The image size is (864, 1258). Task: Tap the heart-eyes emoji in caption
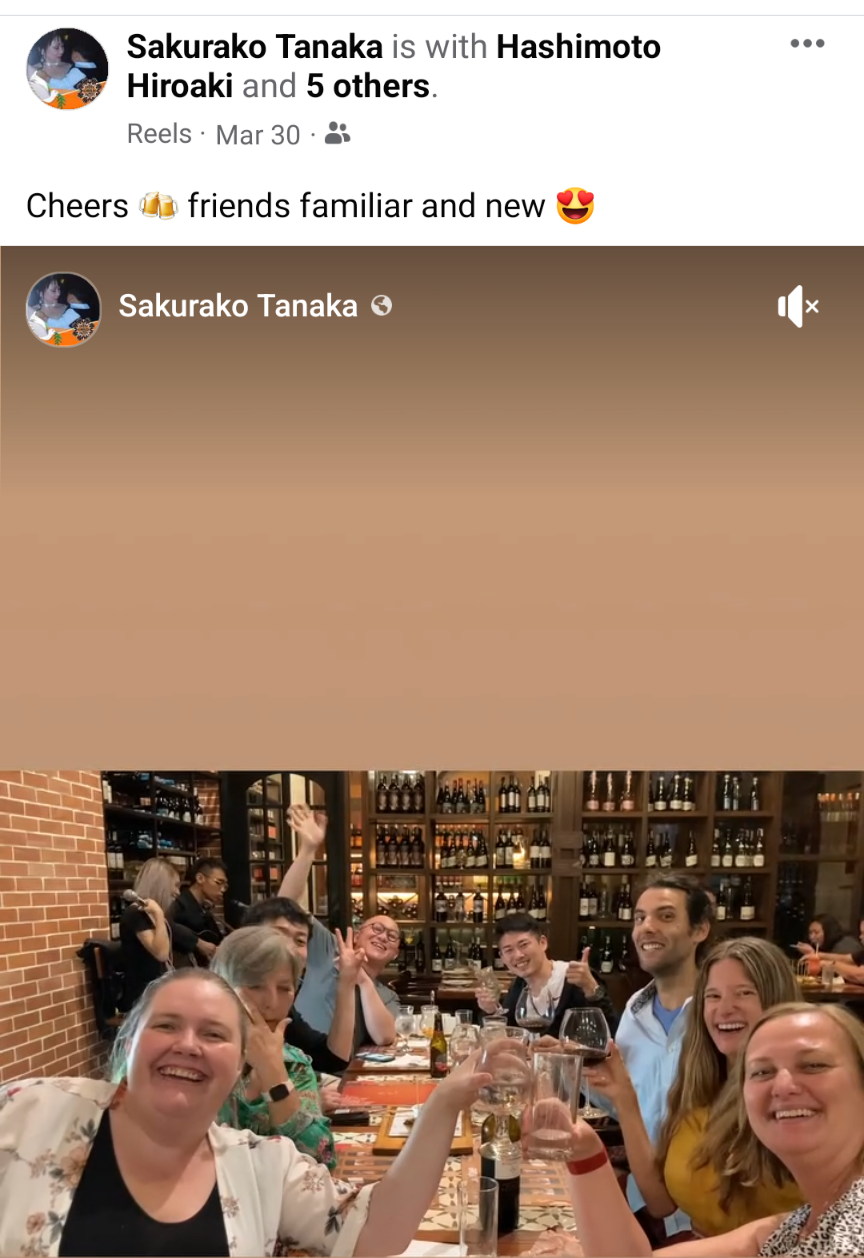pos(575,206)
